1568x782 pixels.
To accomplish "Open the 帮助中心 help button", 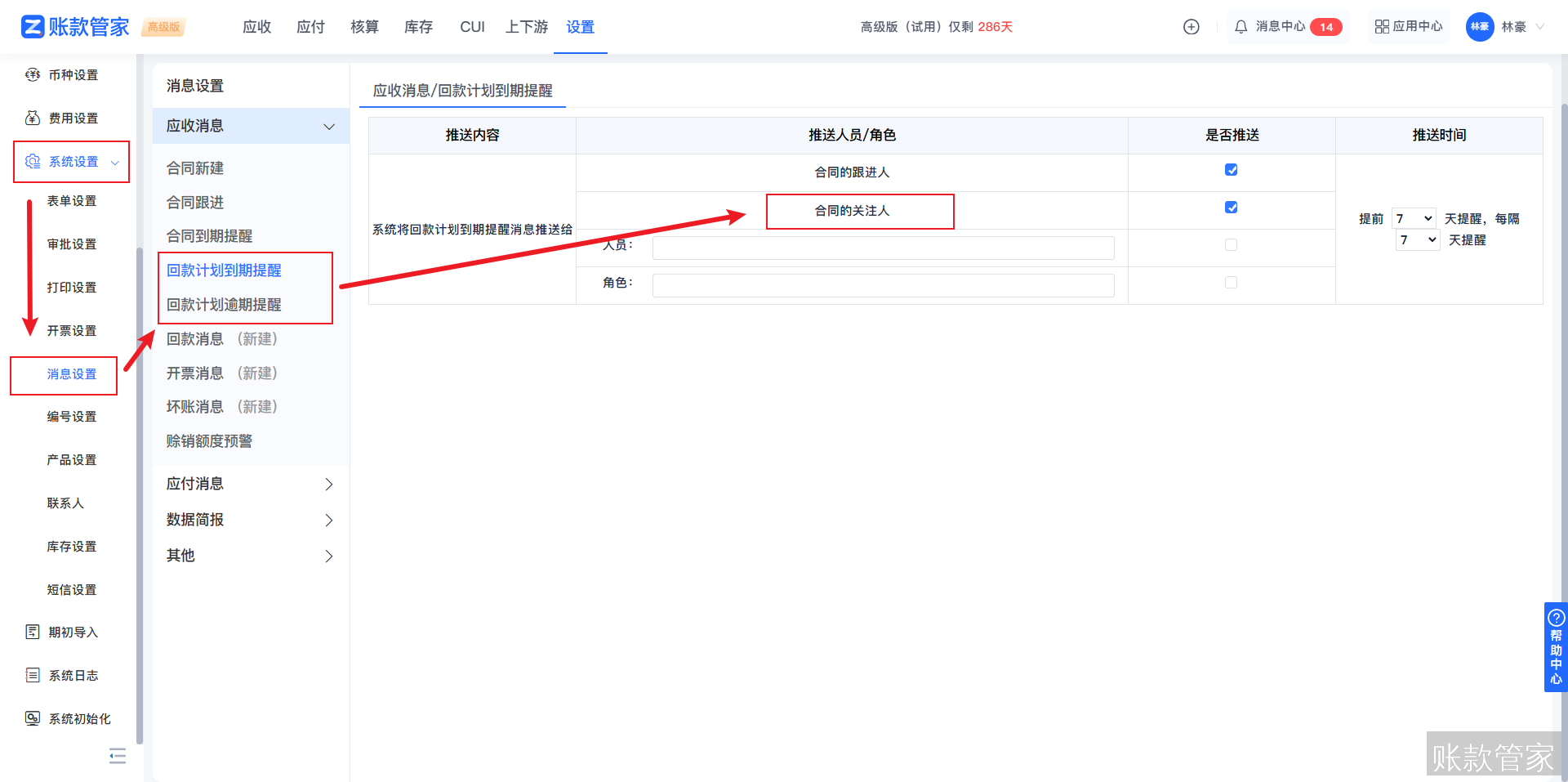I will (x=1555, y=647).
